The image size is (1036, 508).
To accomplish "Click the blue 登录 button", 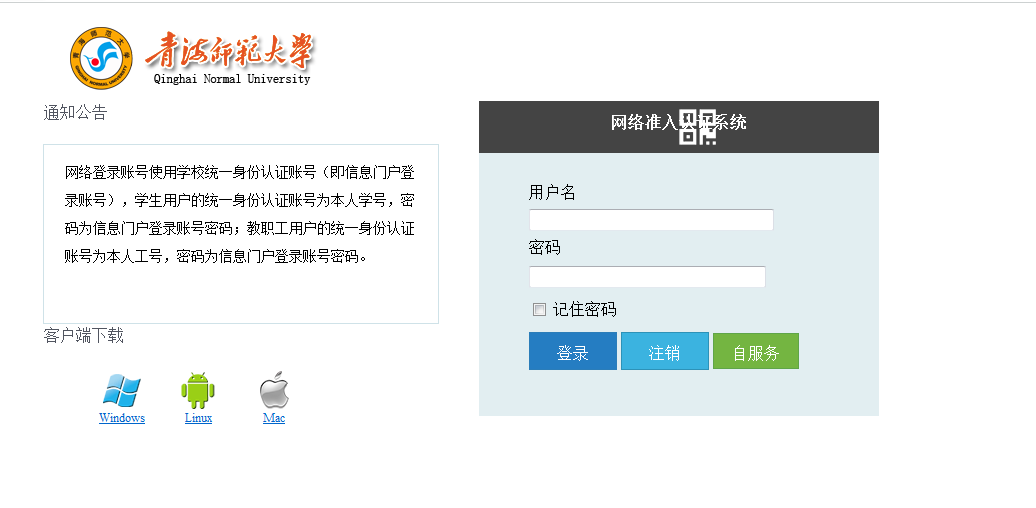I will (x=573, y=351).
